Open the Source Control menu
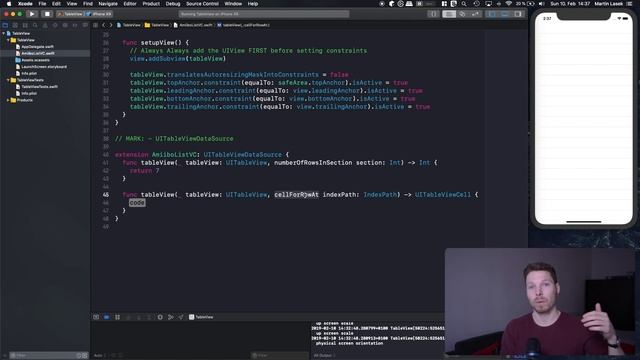This screenshot has height=360, width=640. 202,4
